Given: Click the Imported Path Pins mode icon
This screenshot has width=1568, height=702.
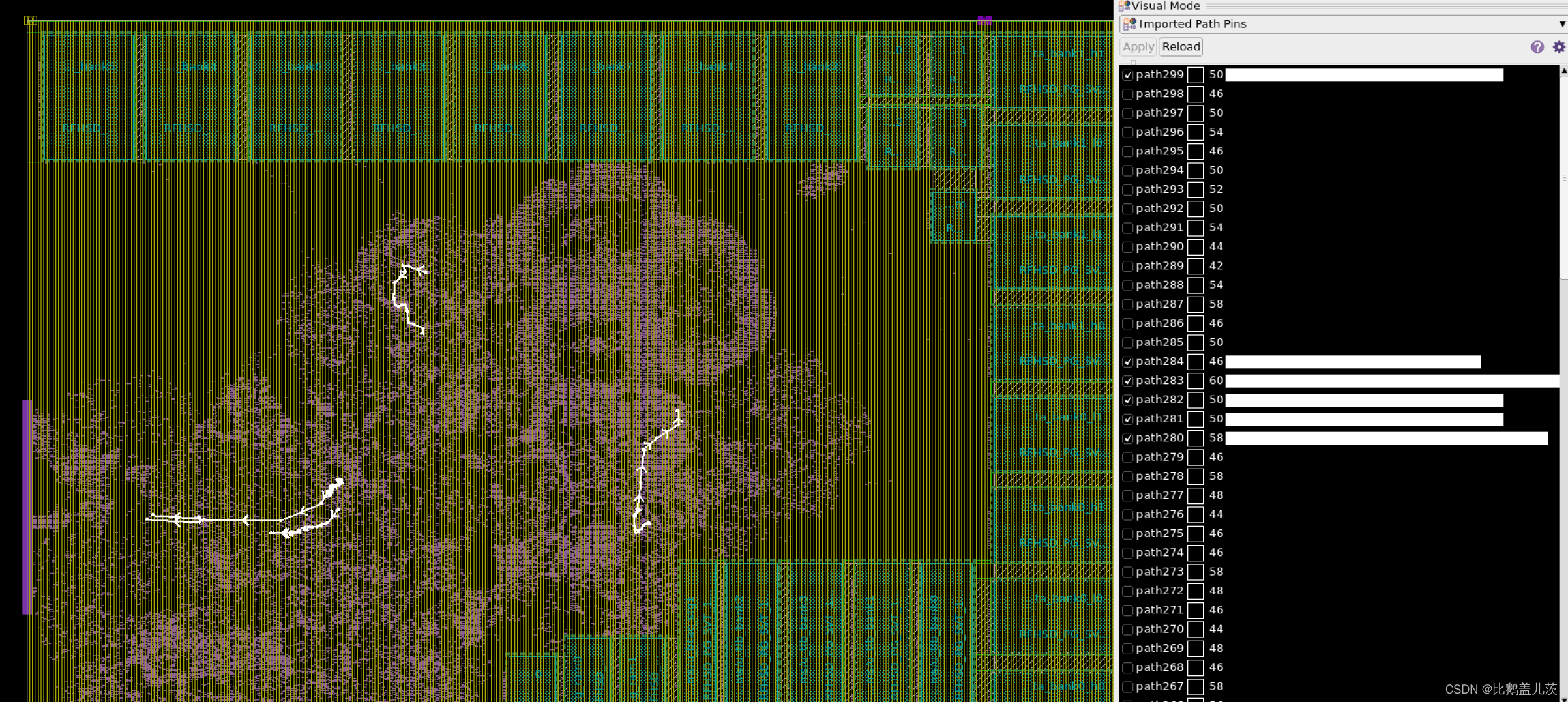Looking at the screenshot, I should click(x=1129, y=24).
